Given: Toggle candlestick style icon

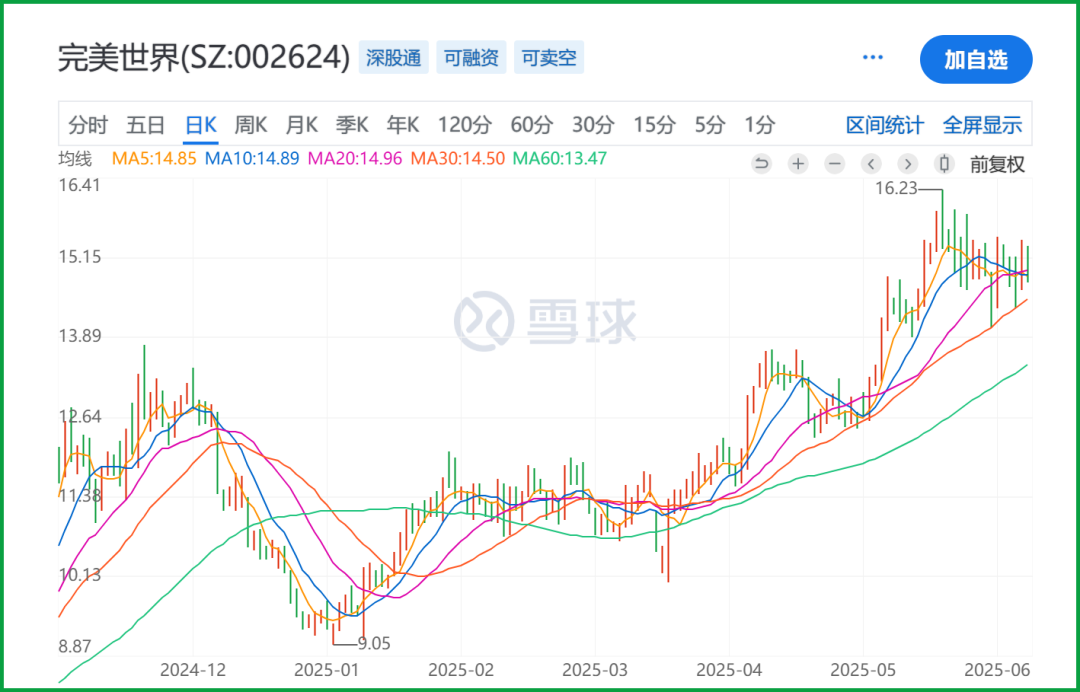Looking at the screenshot, I should 944,164.
